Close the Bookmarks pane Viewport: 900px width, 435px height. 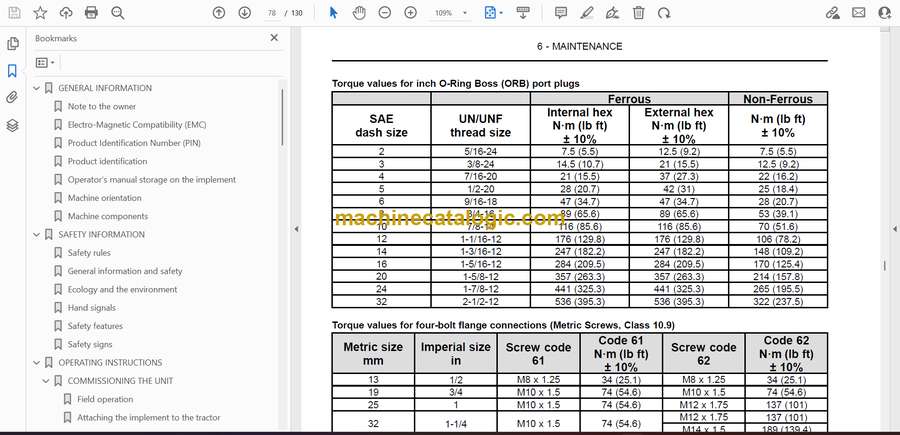pyautogui.click(x=274, y=37)
